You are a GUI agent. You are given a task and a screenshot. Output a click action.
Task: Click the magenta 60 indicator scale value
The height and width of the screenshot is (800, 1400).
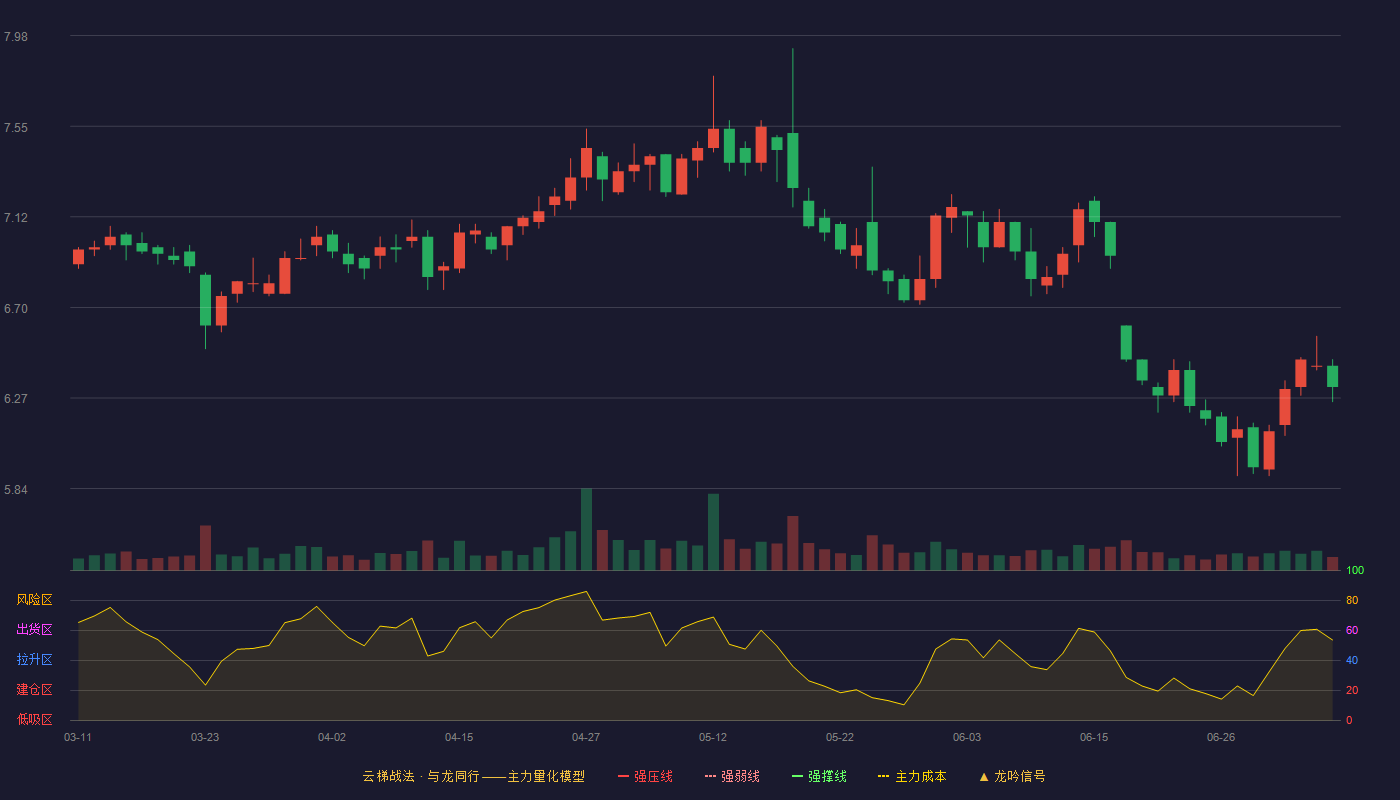(x=1352, y=631)
